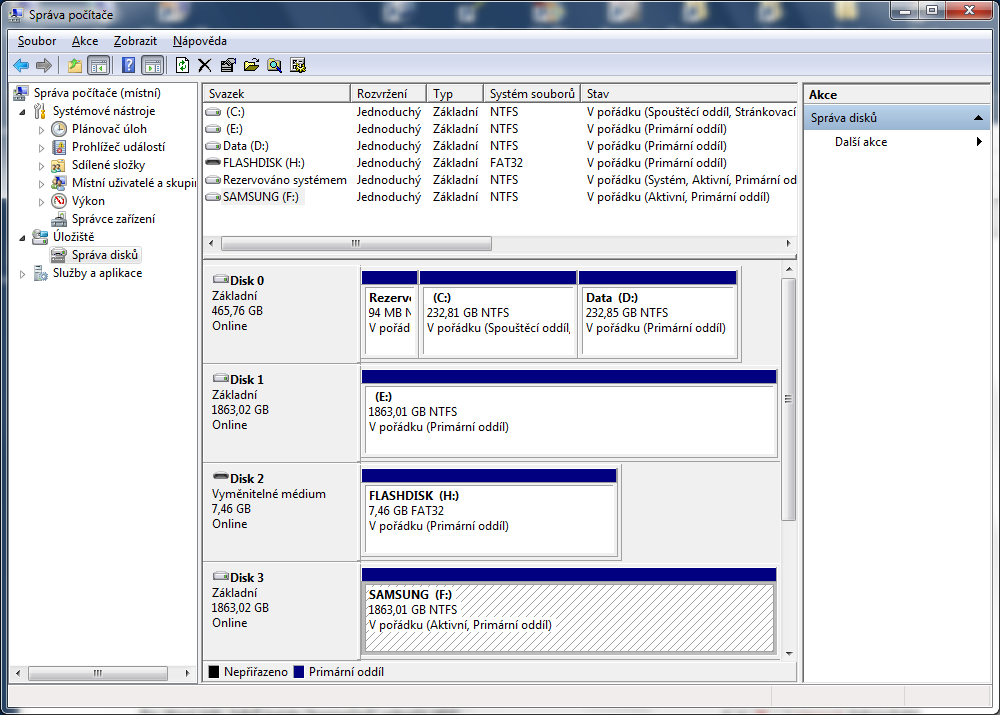Click the volume list horizontal scrollbar
The width and height of the screenshot is (1000, 715).
click(356, 243)
